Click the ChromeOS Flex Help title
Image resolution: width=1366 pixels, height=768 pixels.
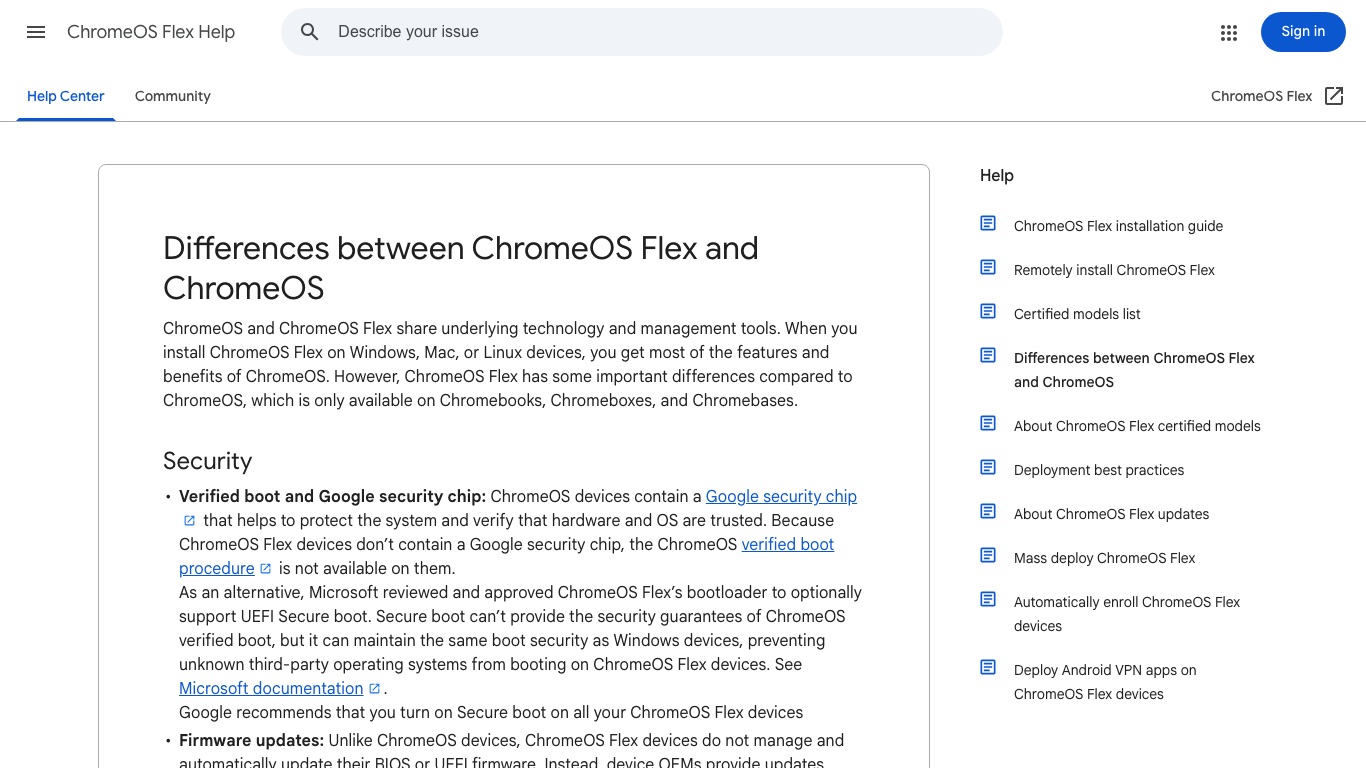[151, 32]
